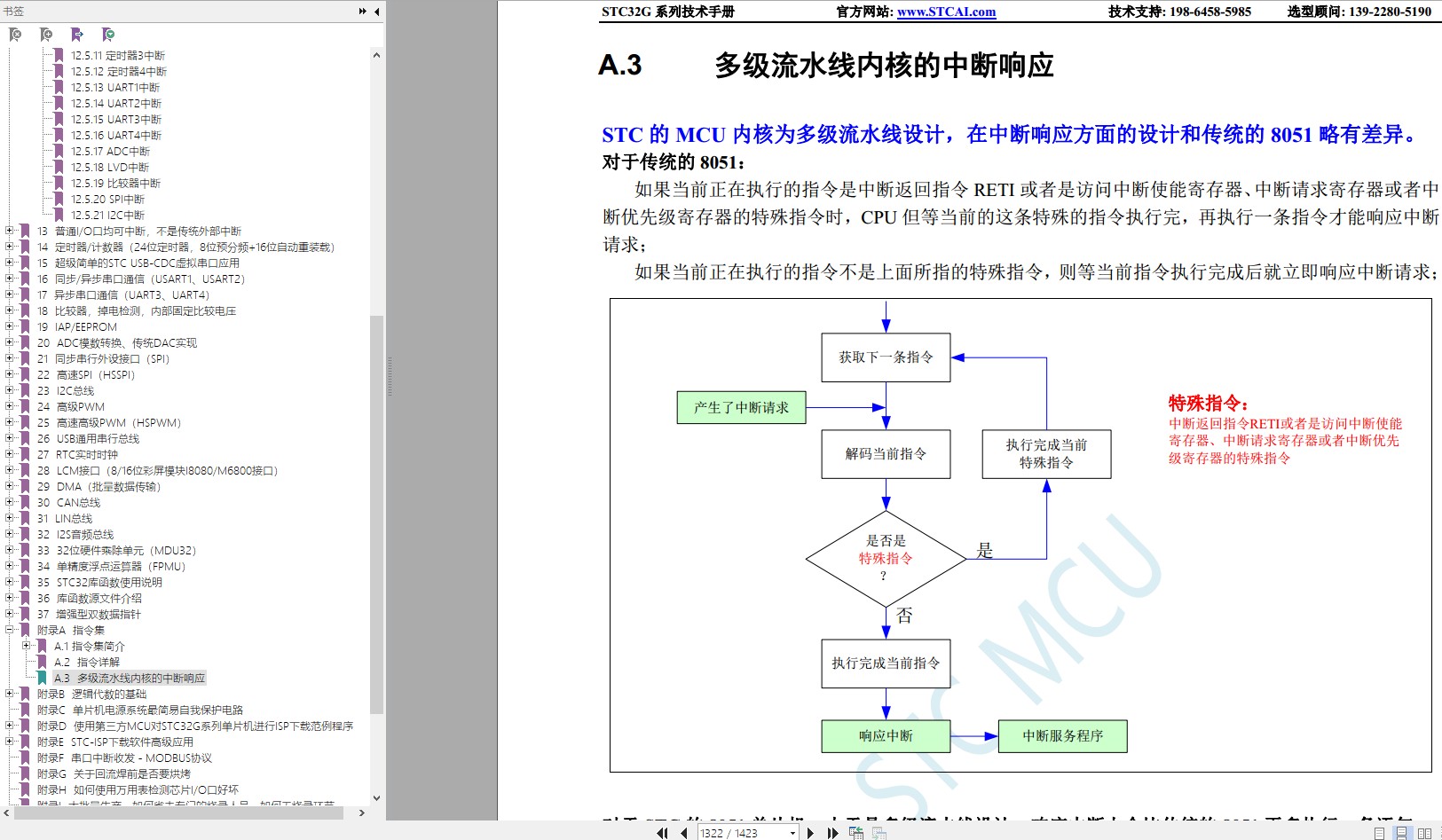
Task: Expand chapter 28 LCM接口 node
Action: [x=10, y=471]
